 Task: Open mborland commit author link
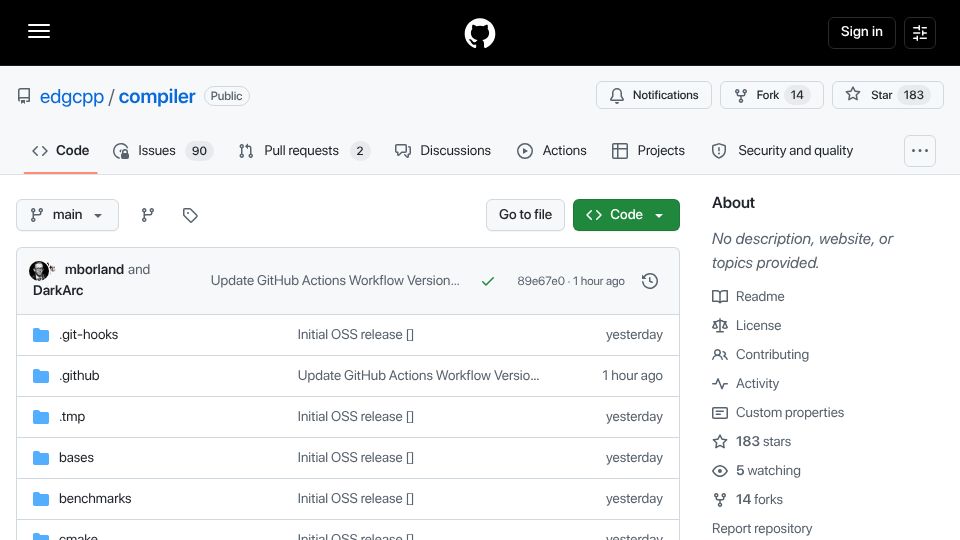[94, 269]
